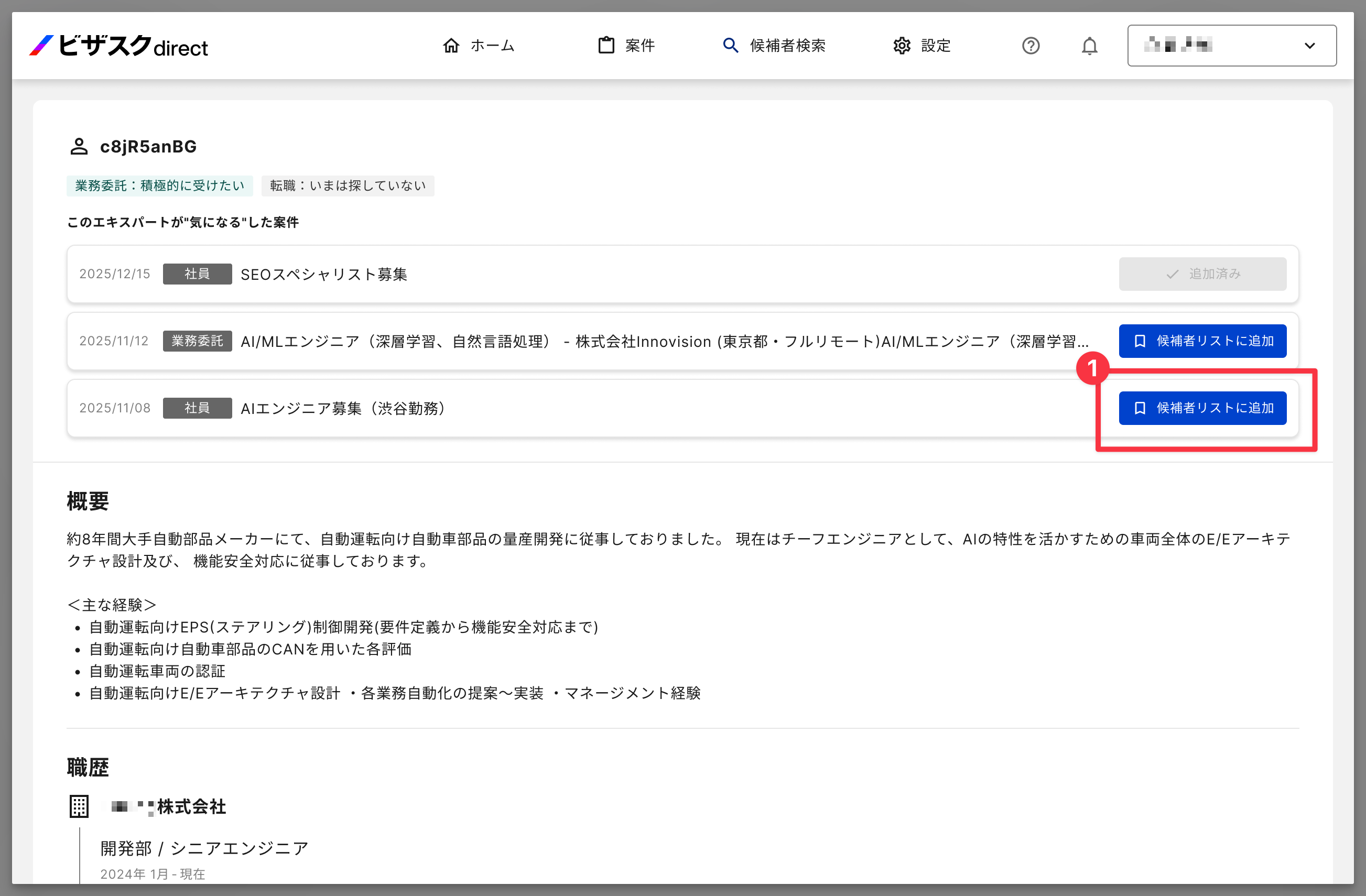Click the 概要 heading
The height and width of the screenshot is (896, 1366).
87,501
